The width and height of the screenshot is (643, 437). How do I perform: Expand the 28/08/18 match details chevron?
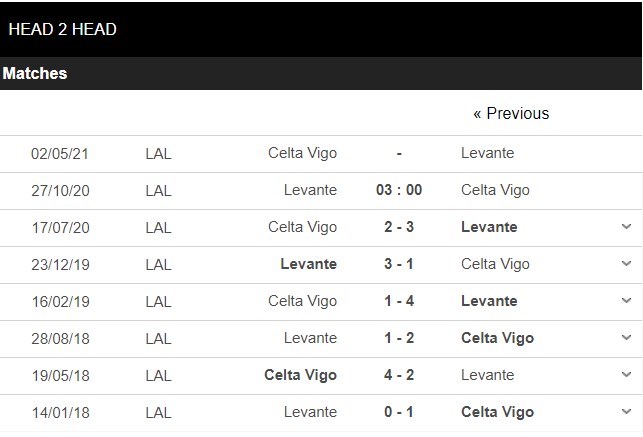(626, 338)
